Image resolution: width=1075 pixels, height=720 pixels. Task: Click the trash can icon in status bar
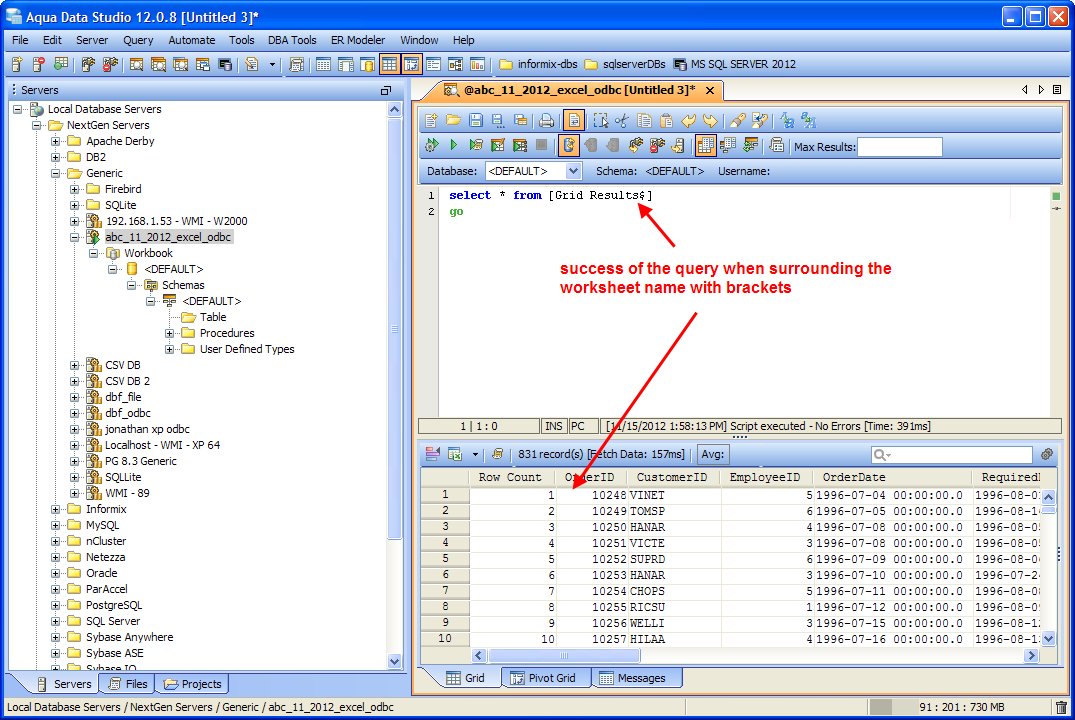point(1061,707)
